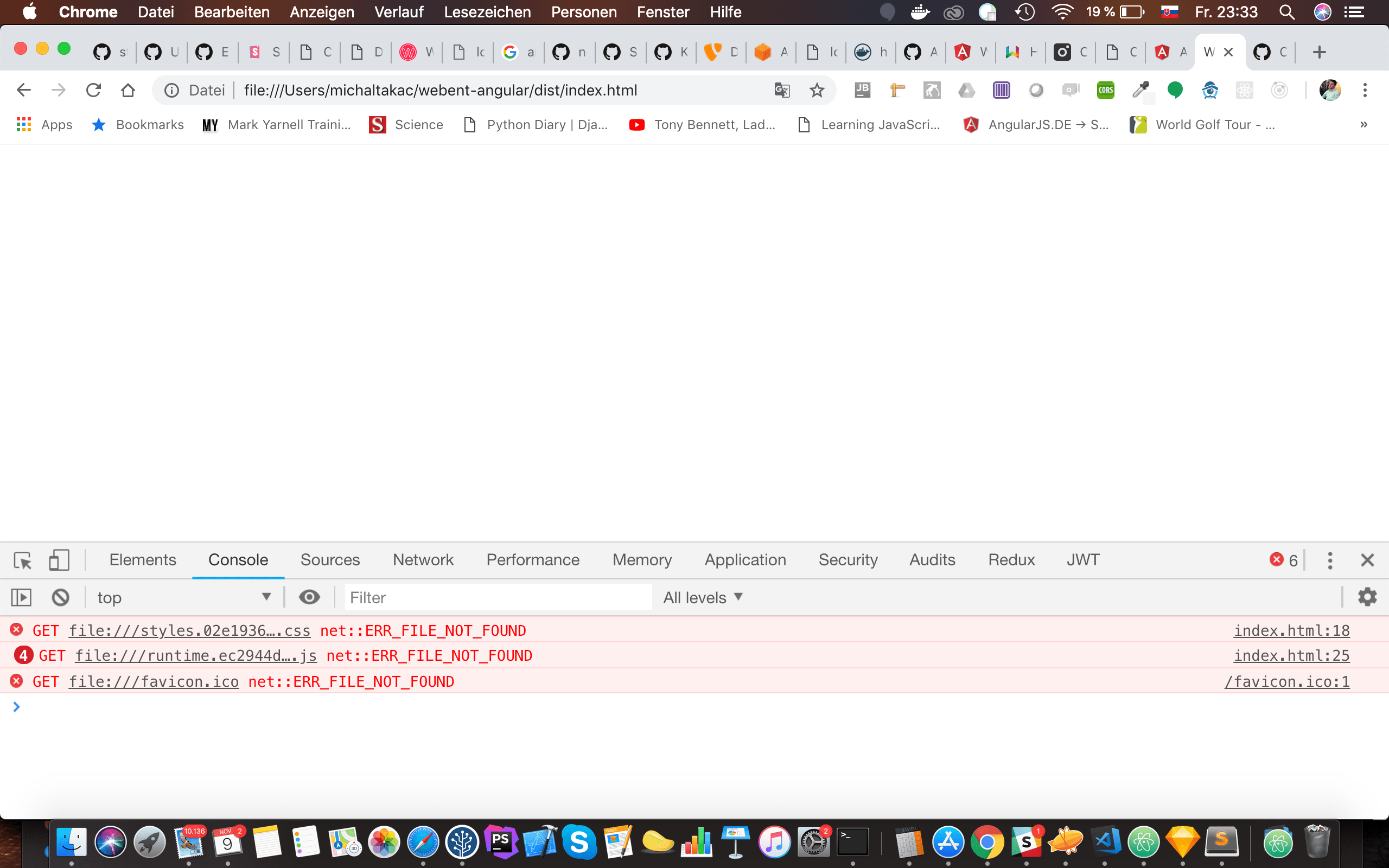Toggle the device toolbar icon
The height and width of the screenshot is (868, 1389).
point(59,560)
